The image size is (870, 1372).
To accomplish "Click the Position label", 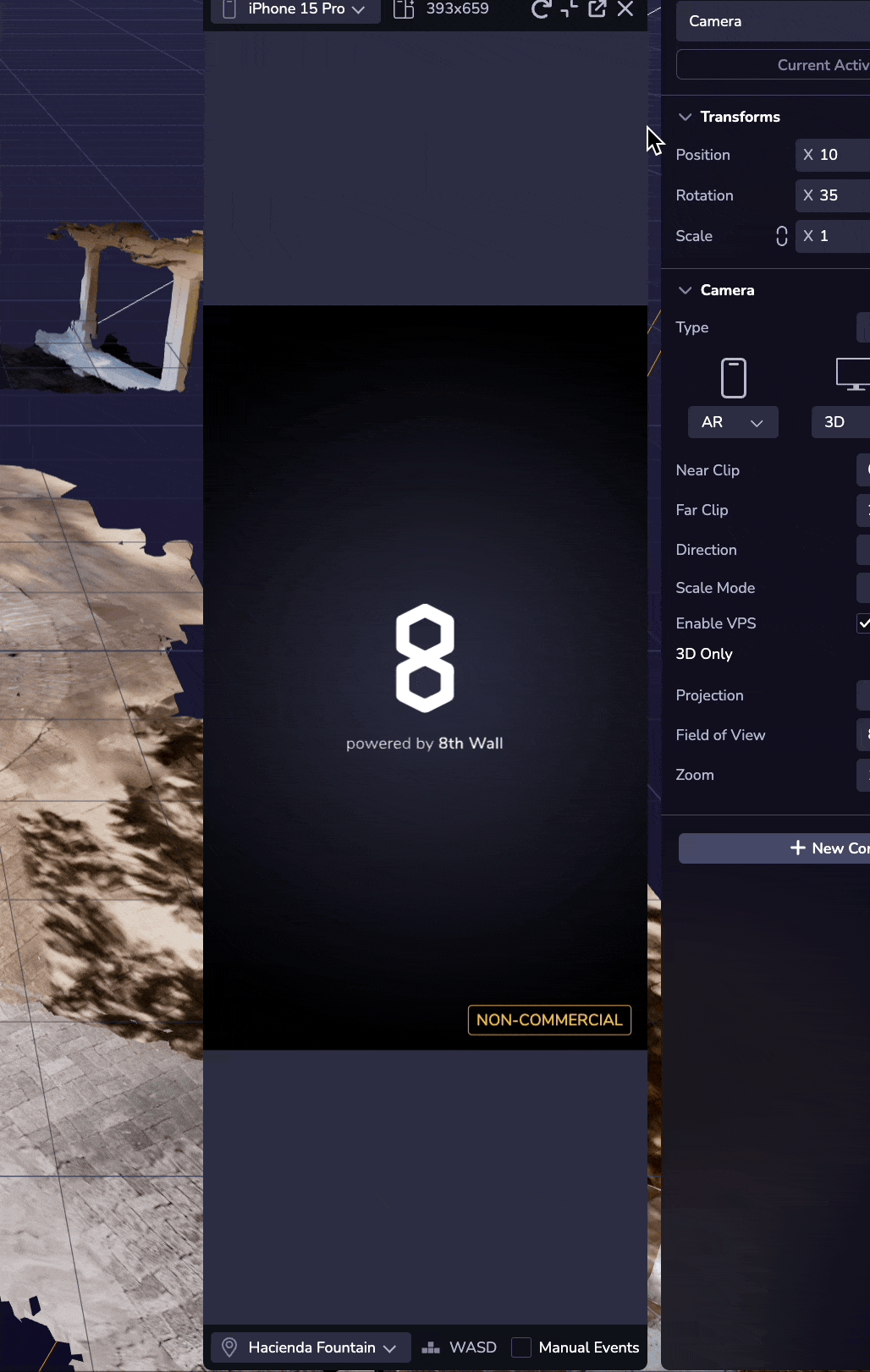I will [702, 155].
